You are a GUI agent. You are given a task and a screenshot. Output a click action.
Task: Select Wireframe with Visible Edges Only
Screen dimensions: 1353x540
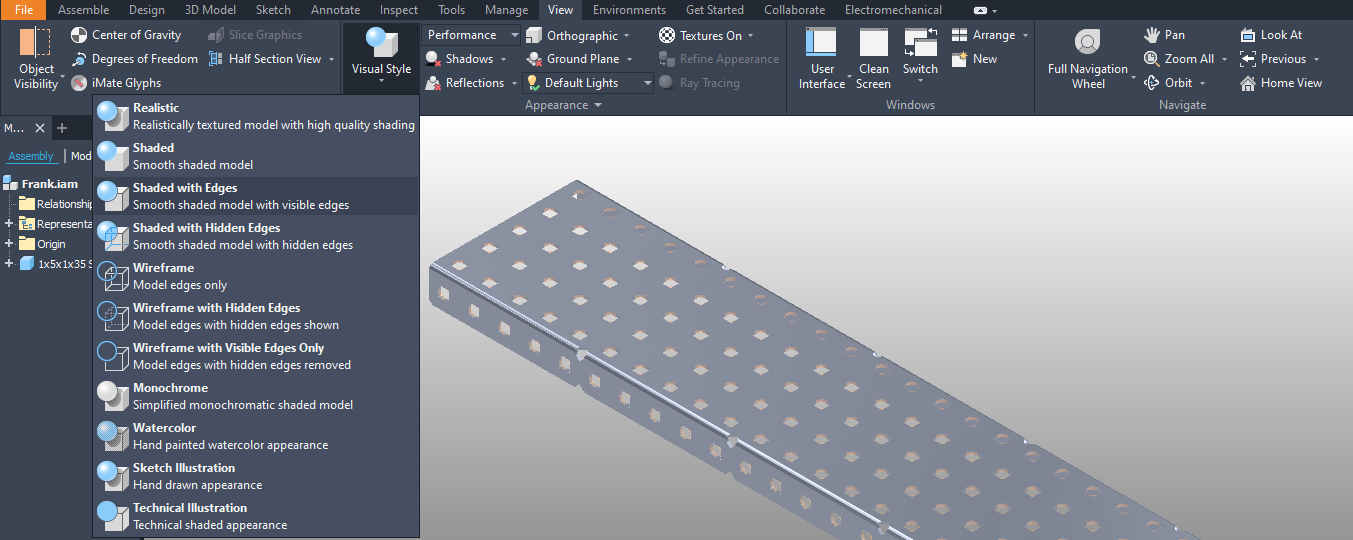256,356
